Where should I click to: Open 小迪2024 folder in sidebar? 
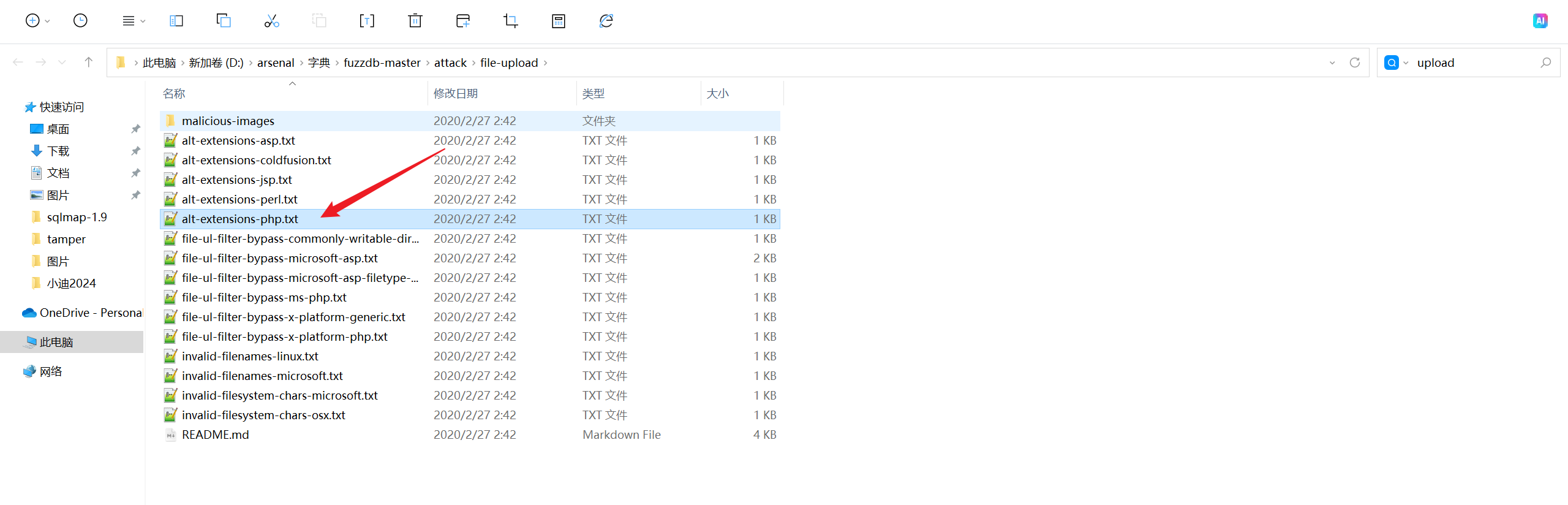[x=71, y=283]
